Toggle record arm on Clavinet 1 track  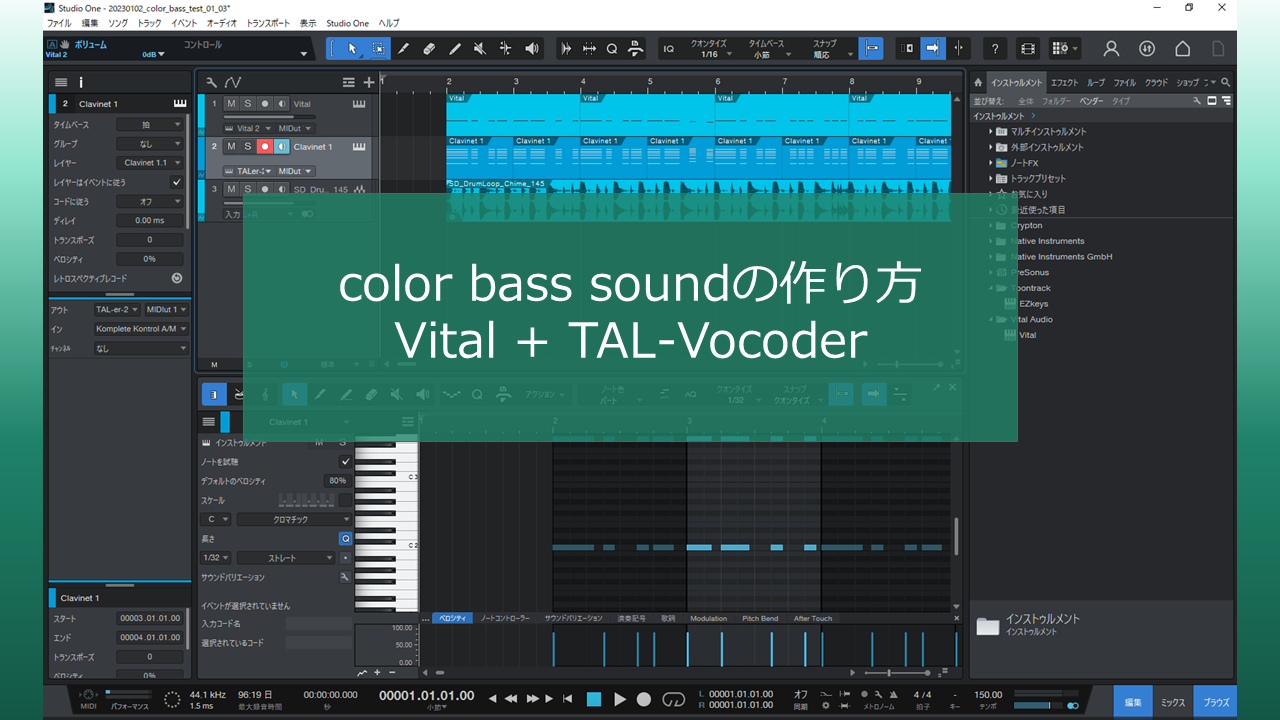265,146
